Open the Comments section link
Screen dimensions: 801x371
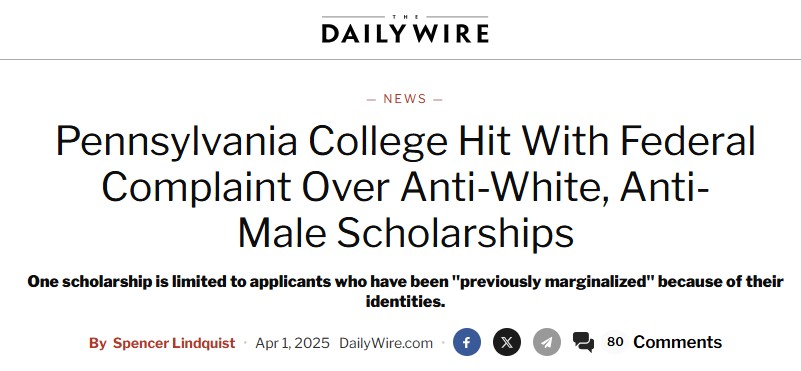[677, 342]
